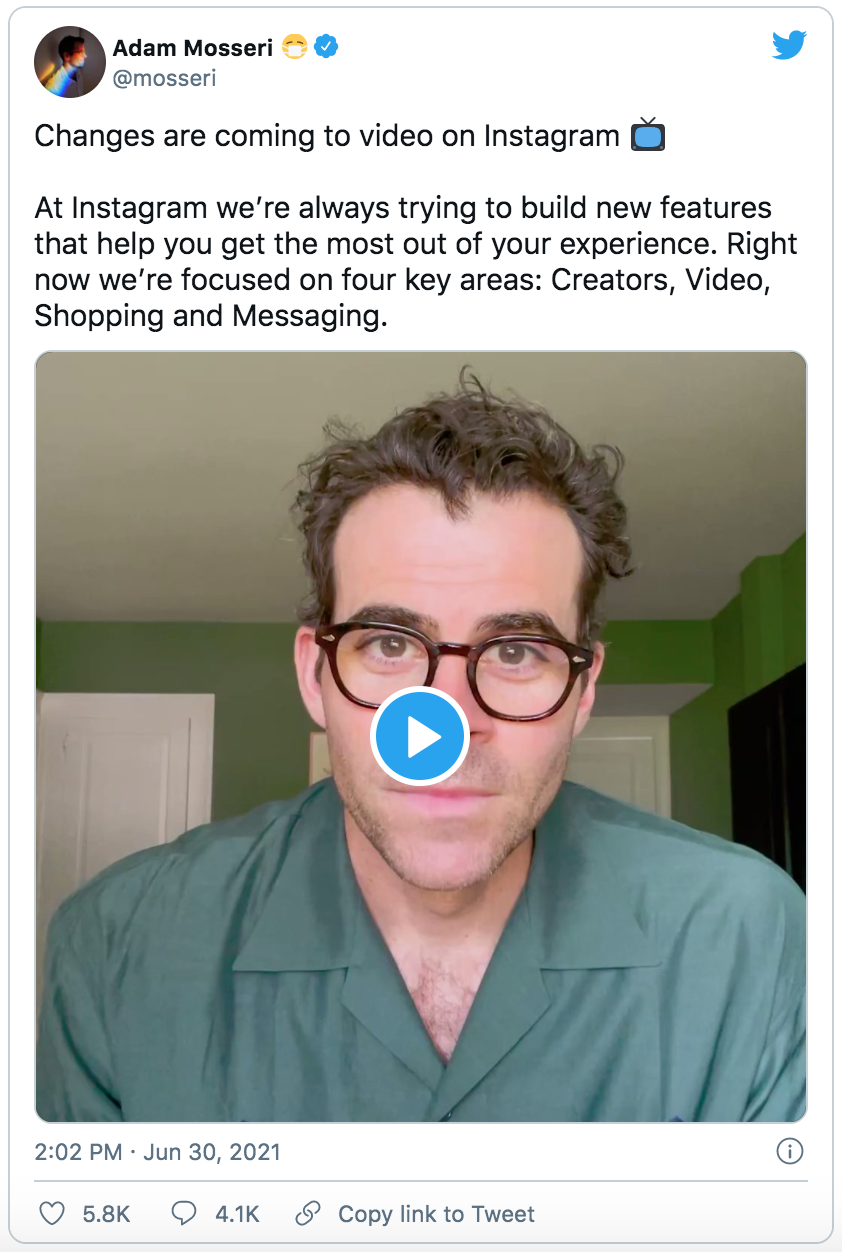Click the chain link icon
Viewport: 842px width, 1252px height.
point(308,1214)
